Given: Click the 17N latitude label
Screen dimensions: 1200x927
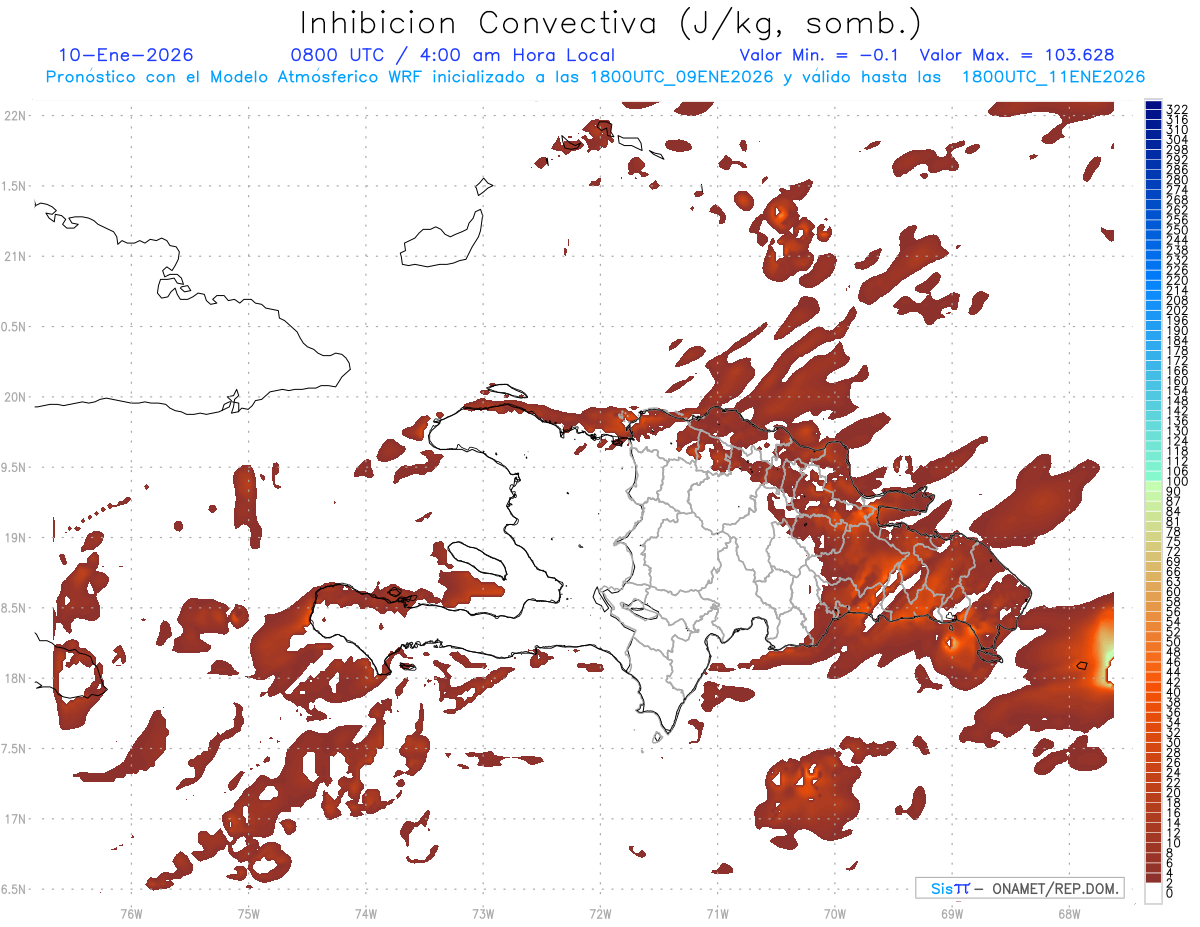Looking at the screenshot, I should [x=15, y=819].
